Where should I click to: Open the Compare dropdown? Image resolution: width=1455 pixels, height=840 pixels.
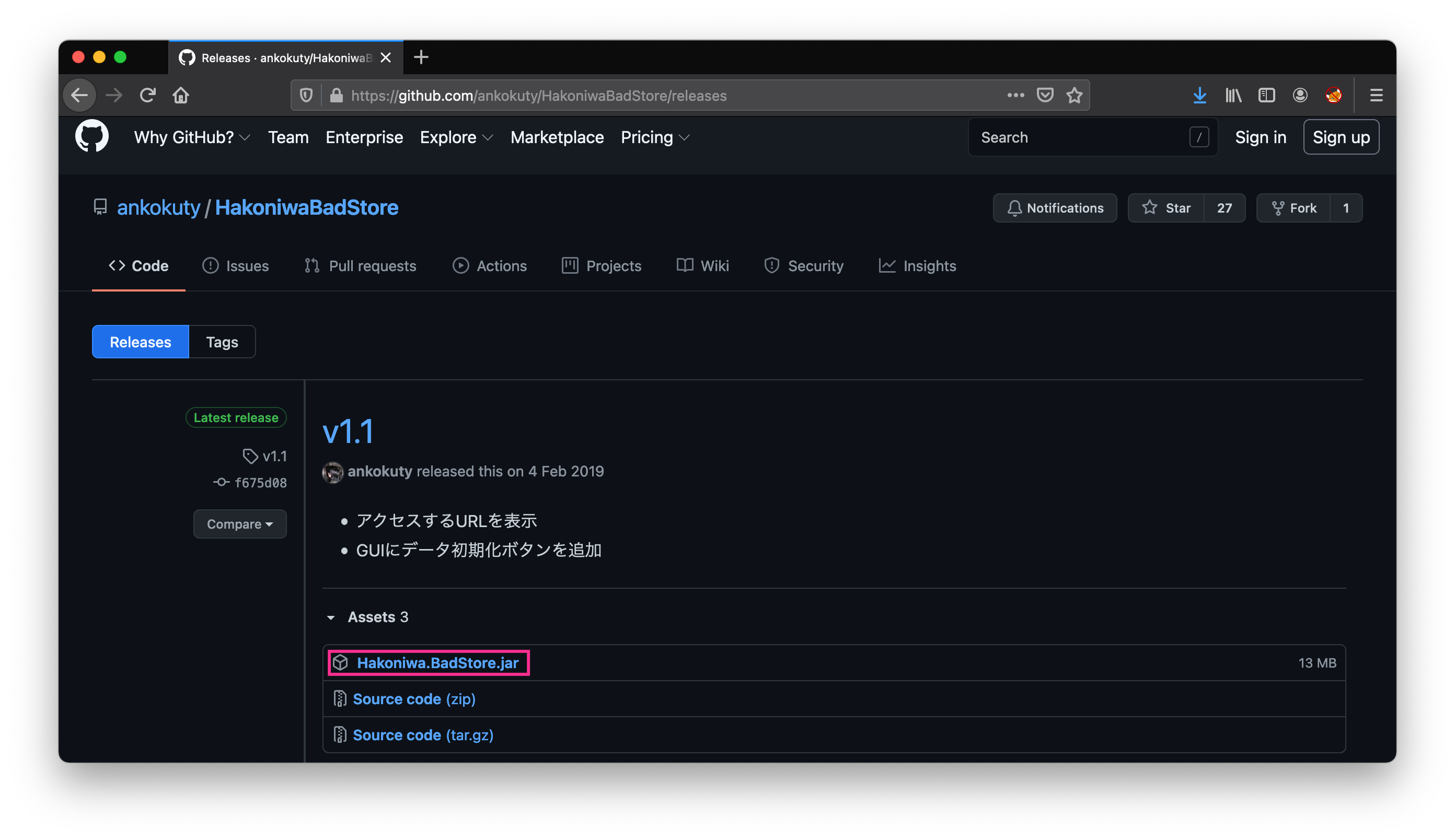[x=239, y=524]
